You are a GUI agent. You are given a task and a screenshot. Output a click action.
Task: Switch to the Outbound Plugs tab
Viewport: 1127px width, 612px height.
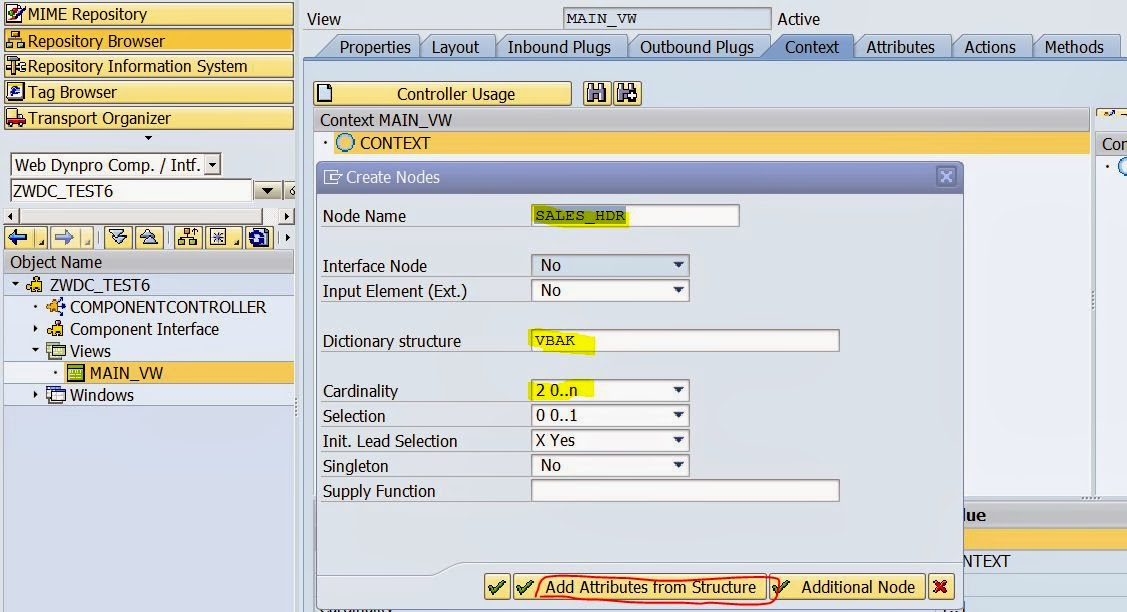click(696, 47)
